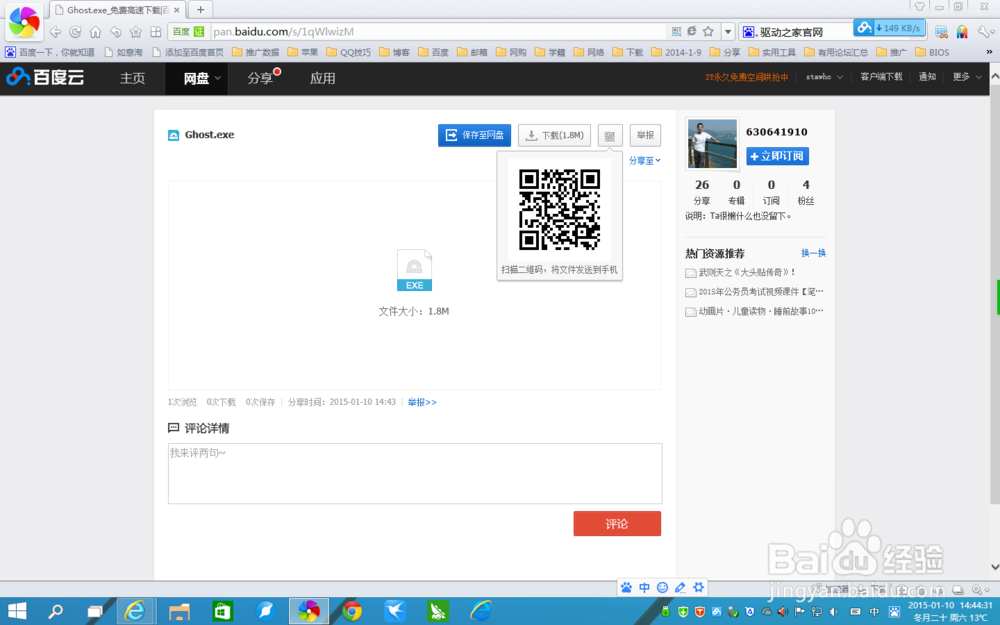
Task: Click the comment text box
Action: pos(415,474)
